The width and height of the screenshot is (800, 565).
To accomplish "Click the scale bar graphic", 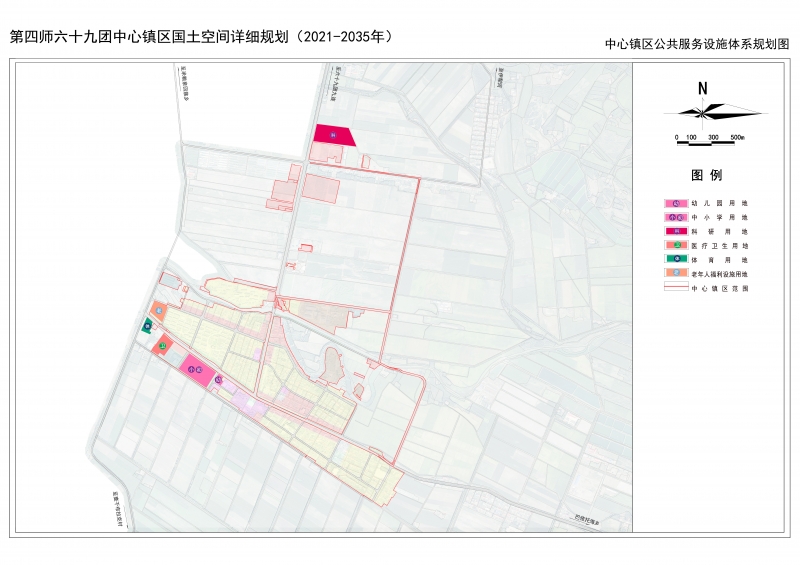I will [x=706, y=143].
